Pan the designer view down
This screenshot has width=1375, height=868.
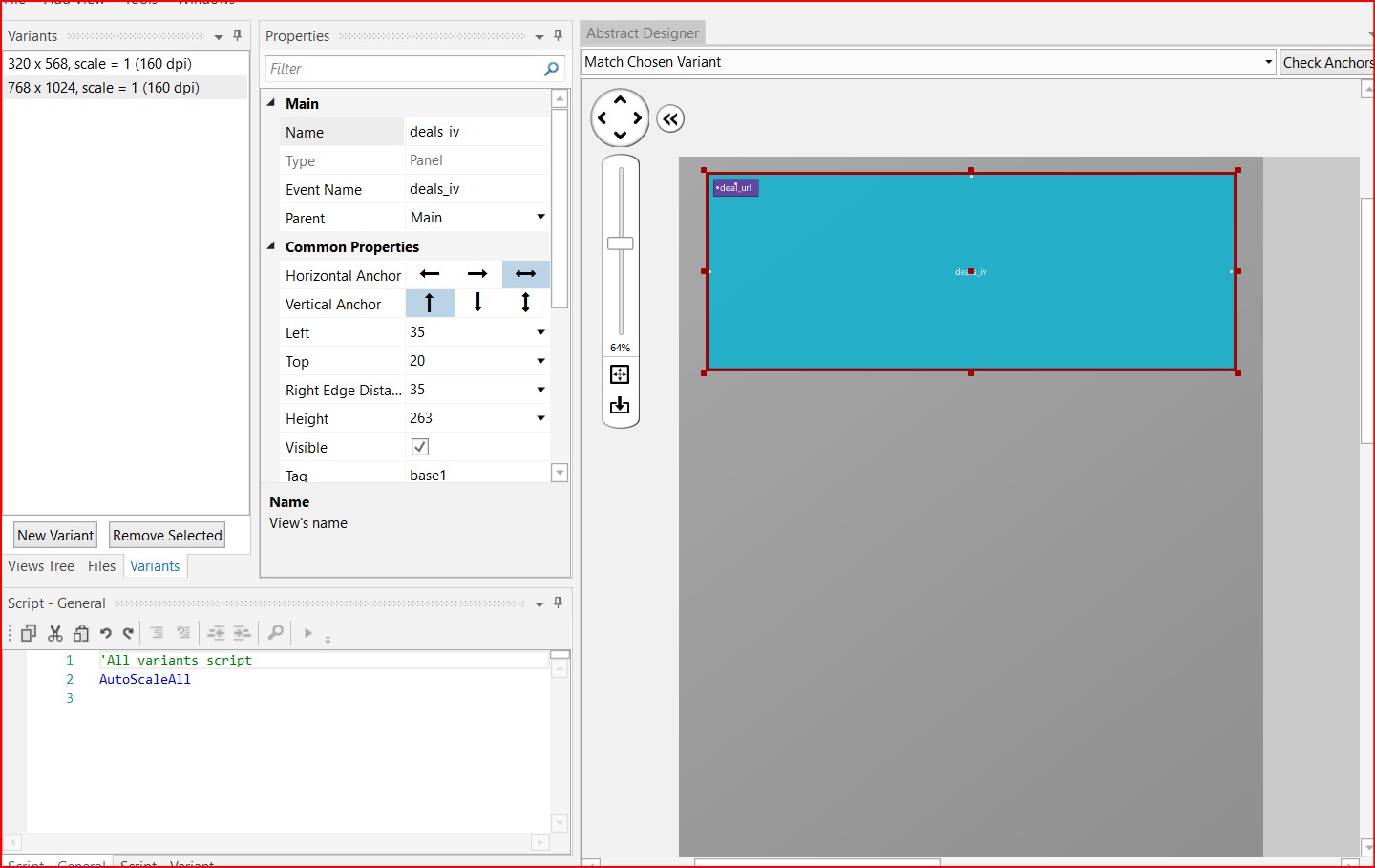click(x=621, y=136)
